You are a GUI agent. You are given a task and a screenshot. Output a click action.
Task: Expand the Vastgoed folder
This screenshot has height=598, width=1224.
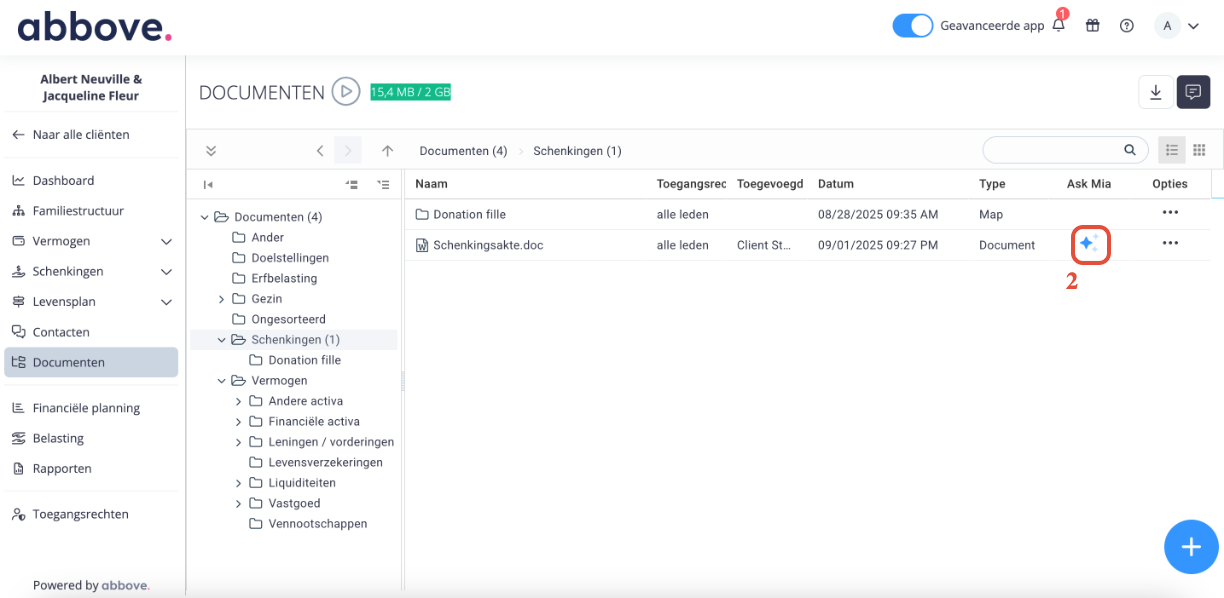click(x=239, y=503)
